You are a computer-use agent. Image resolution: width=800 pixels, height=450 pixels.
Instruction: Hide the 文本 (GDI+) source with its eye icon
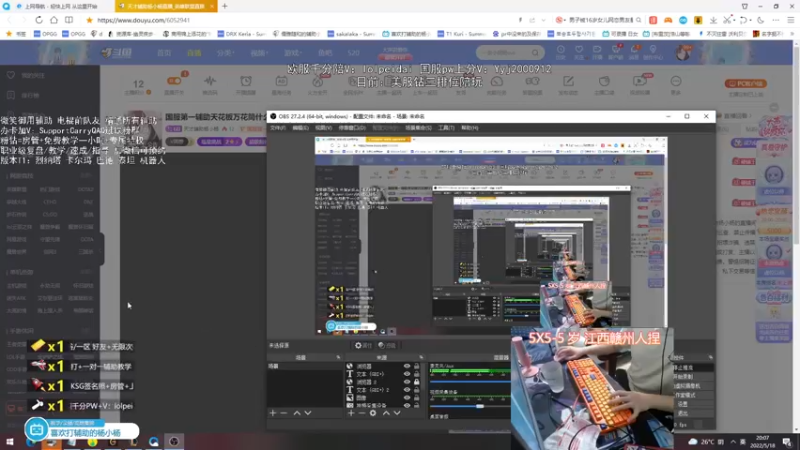click(x=407, y=374)
